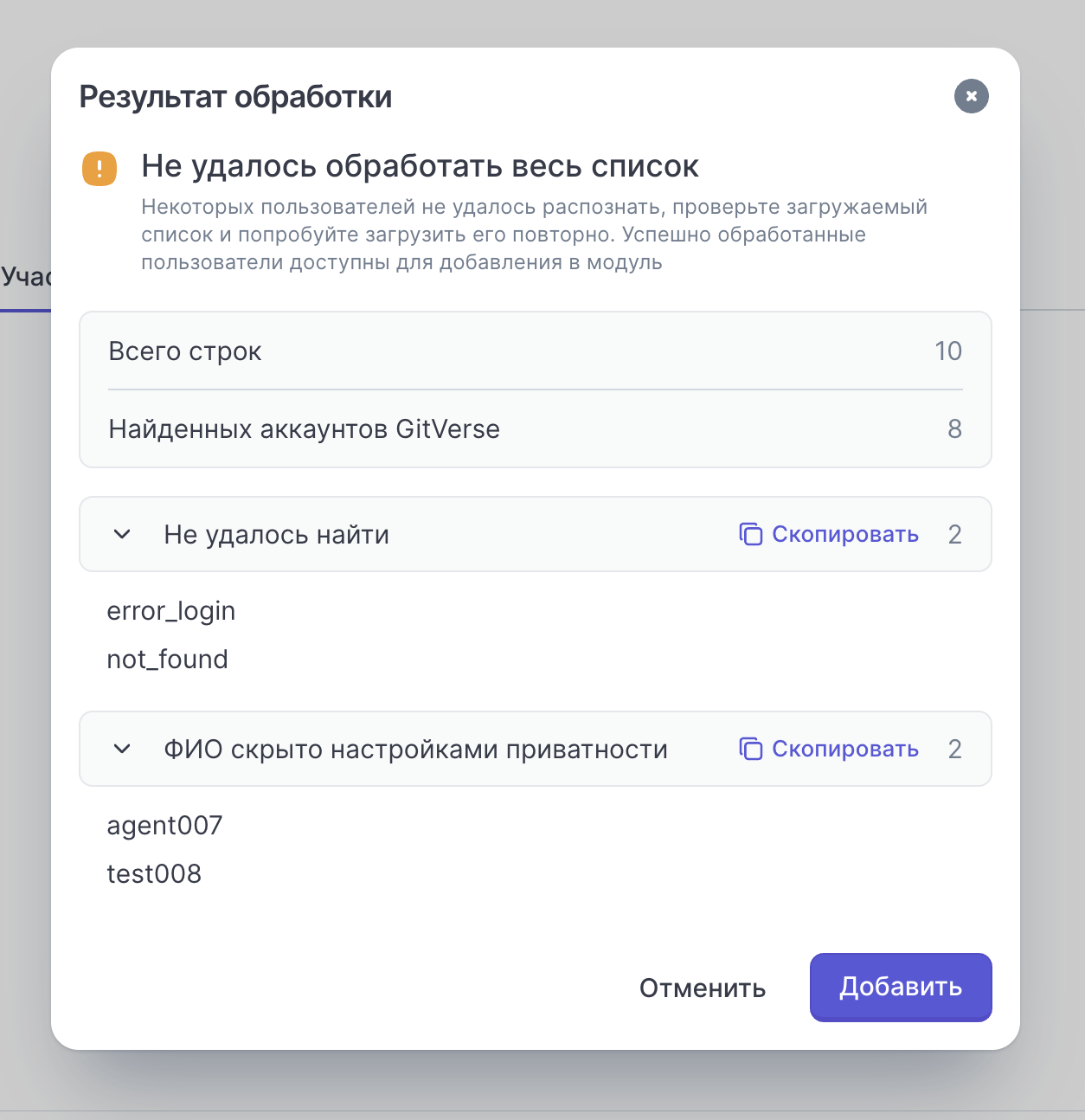This screenshot has width=1085, height=1120.
Task: Select the 'test008' entry
Action: point(154,874)
